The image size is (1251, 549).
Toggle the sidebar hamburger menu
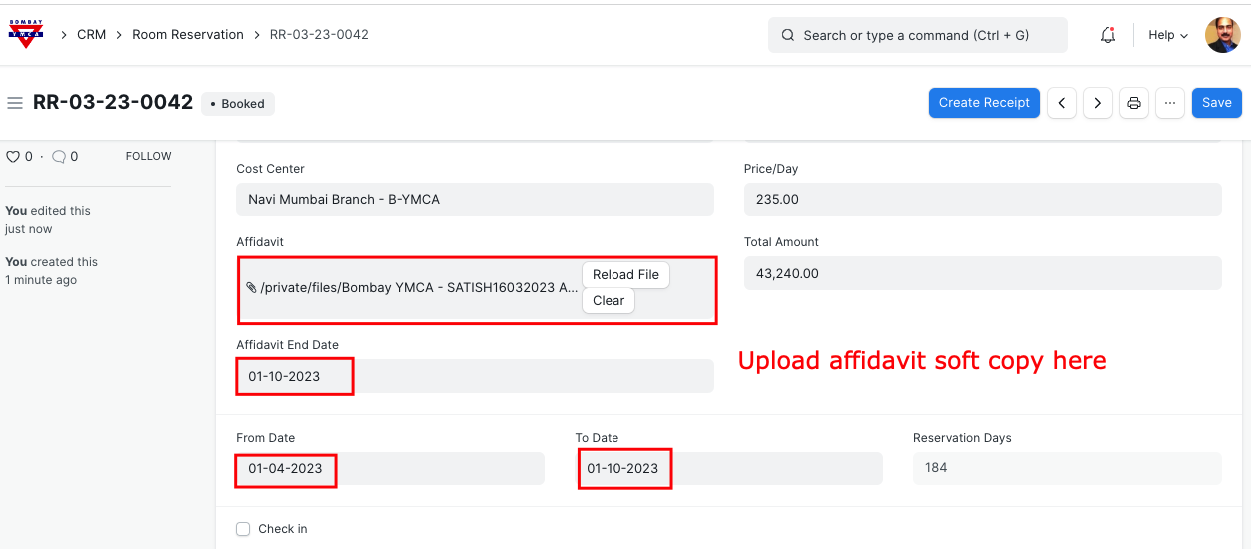click(15, 103)
